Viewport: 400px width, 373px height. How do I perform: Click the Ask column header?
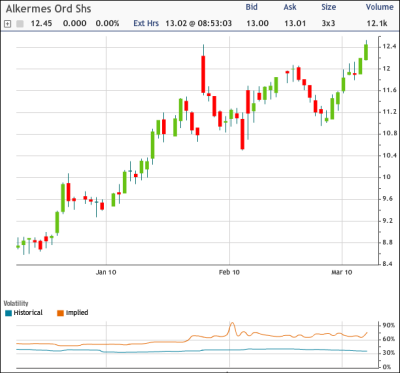click(290, 7)
